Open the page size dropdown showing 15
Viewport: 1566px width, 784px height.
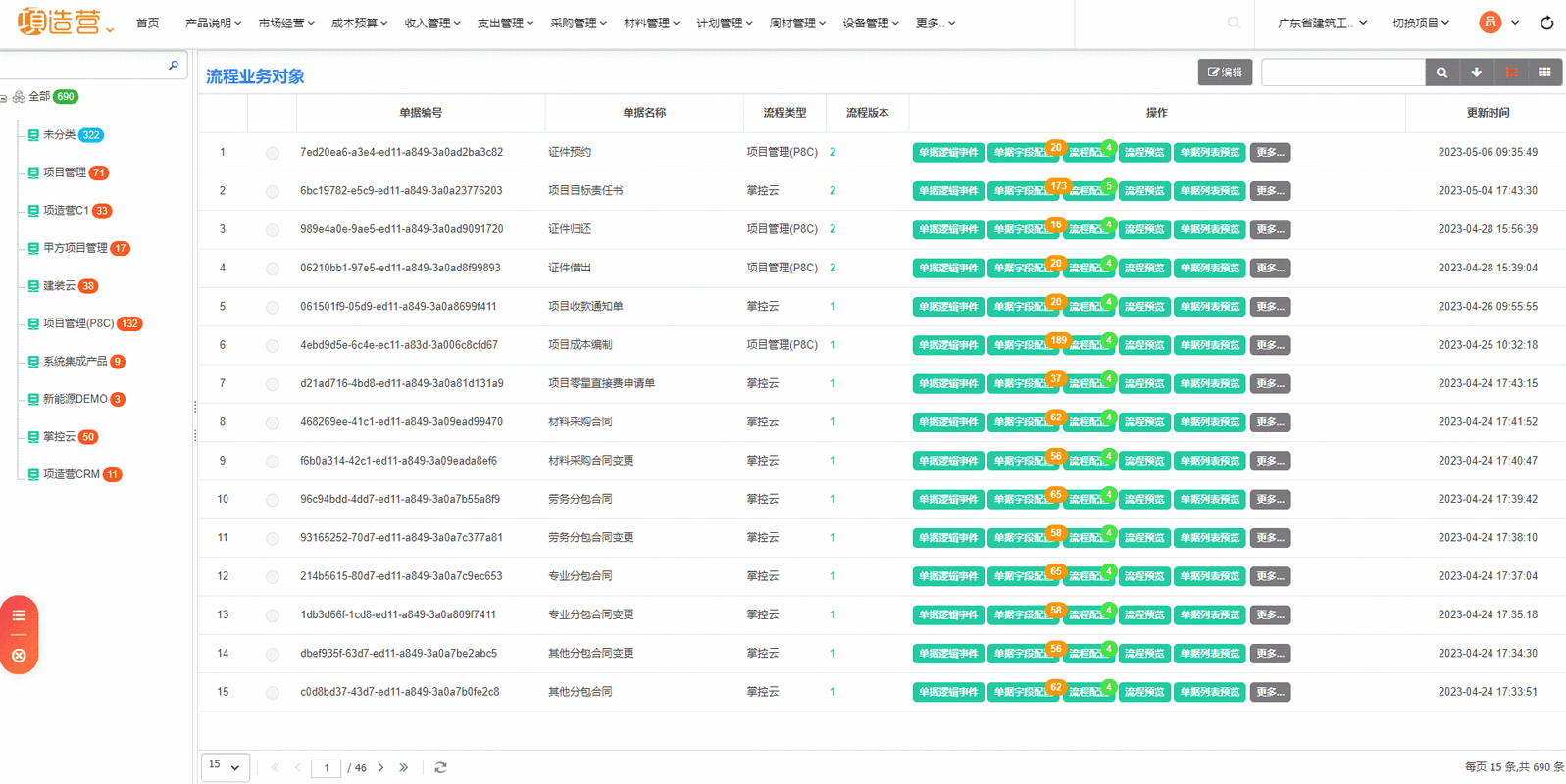tap(226, 767)
